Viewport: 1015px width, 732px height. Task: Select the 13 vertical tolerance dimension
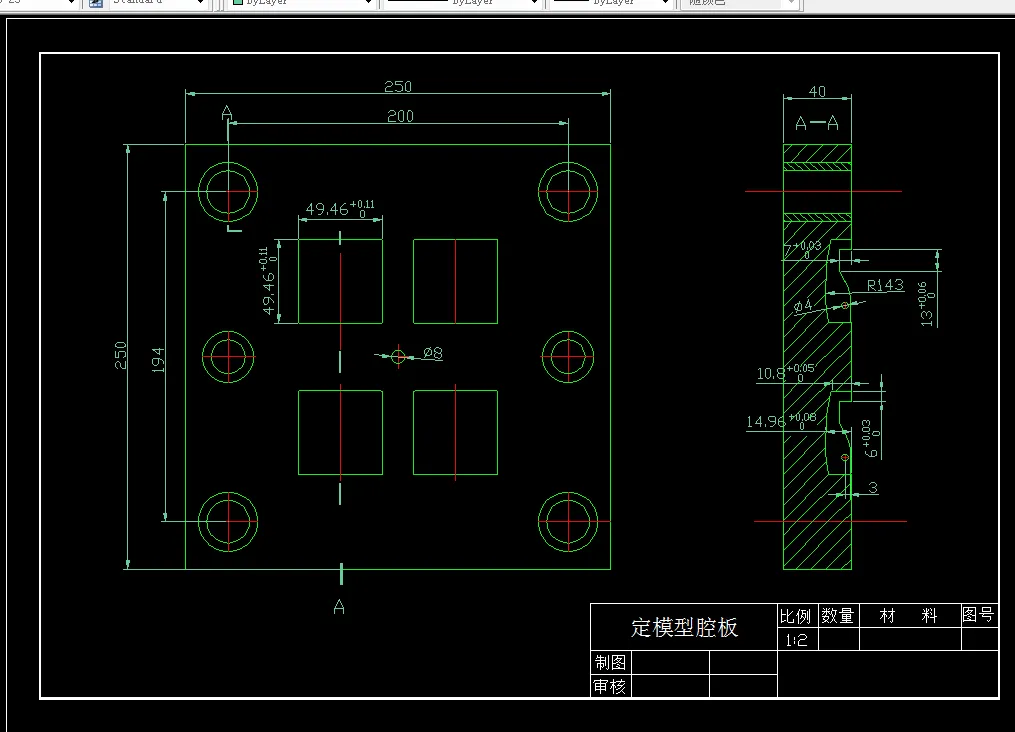[x=927, y=304]
